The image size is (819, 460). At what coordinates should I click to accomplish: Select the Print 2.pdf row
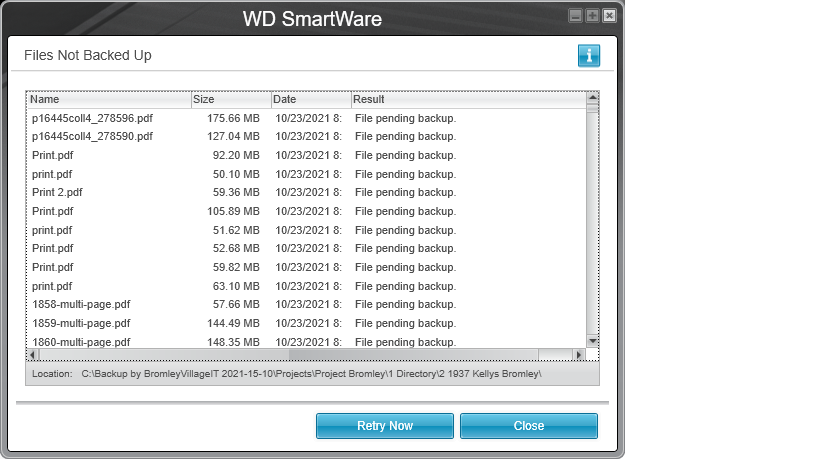[57, 193]
